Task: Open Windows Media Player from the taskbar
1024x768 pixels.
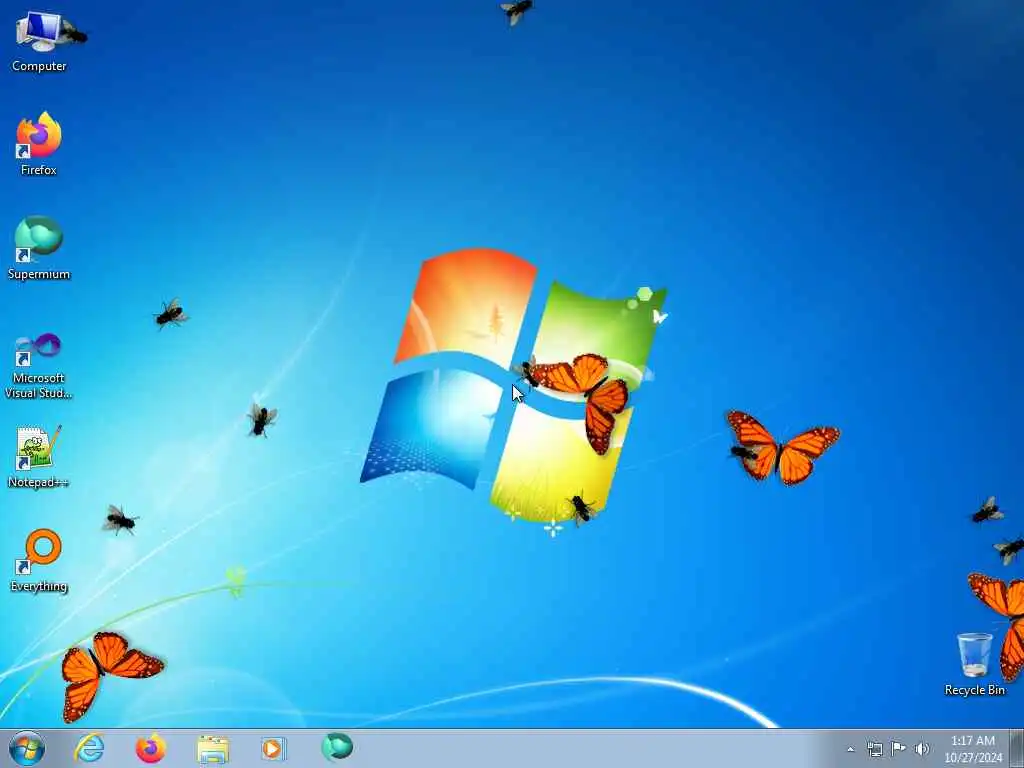Action: coord(273,748)
